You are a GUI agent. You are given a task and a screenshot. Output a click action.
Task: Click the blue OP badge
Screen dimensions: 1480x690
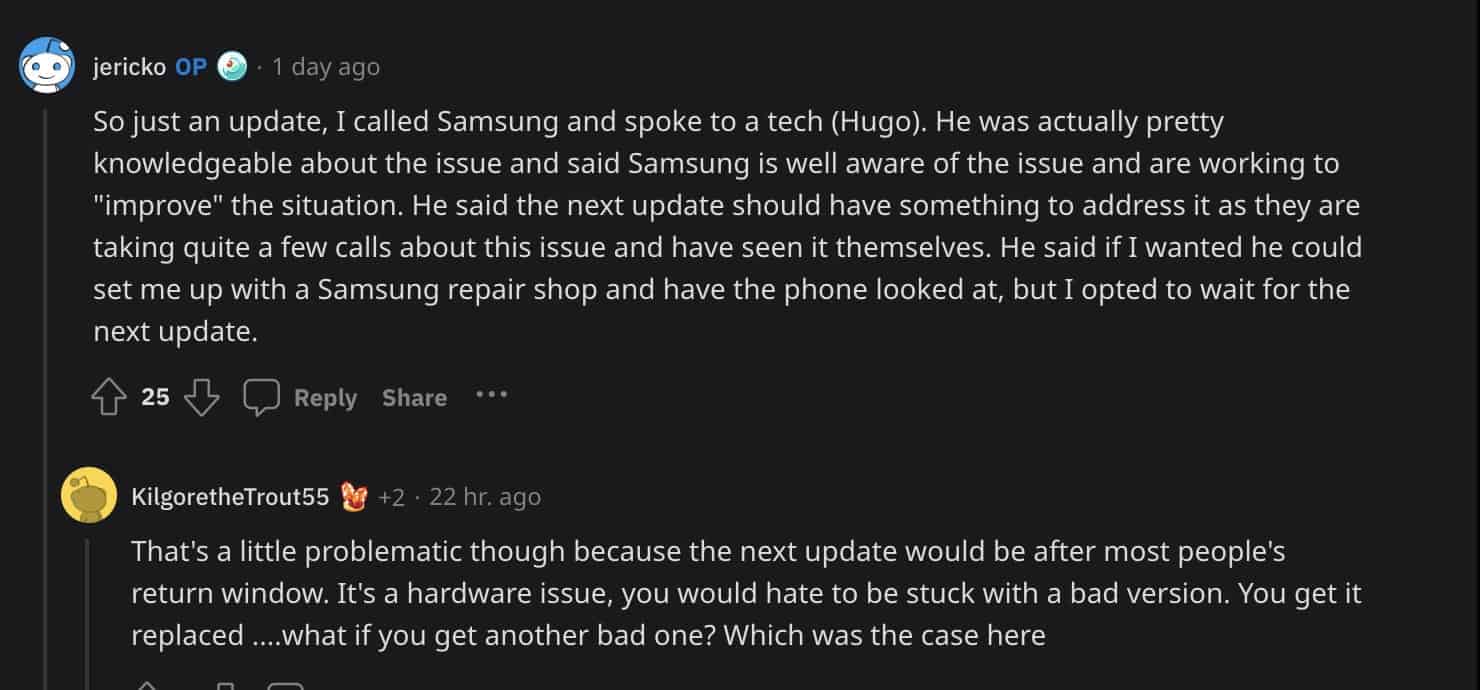191,67
